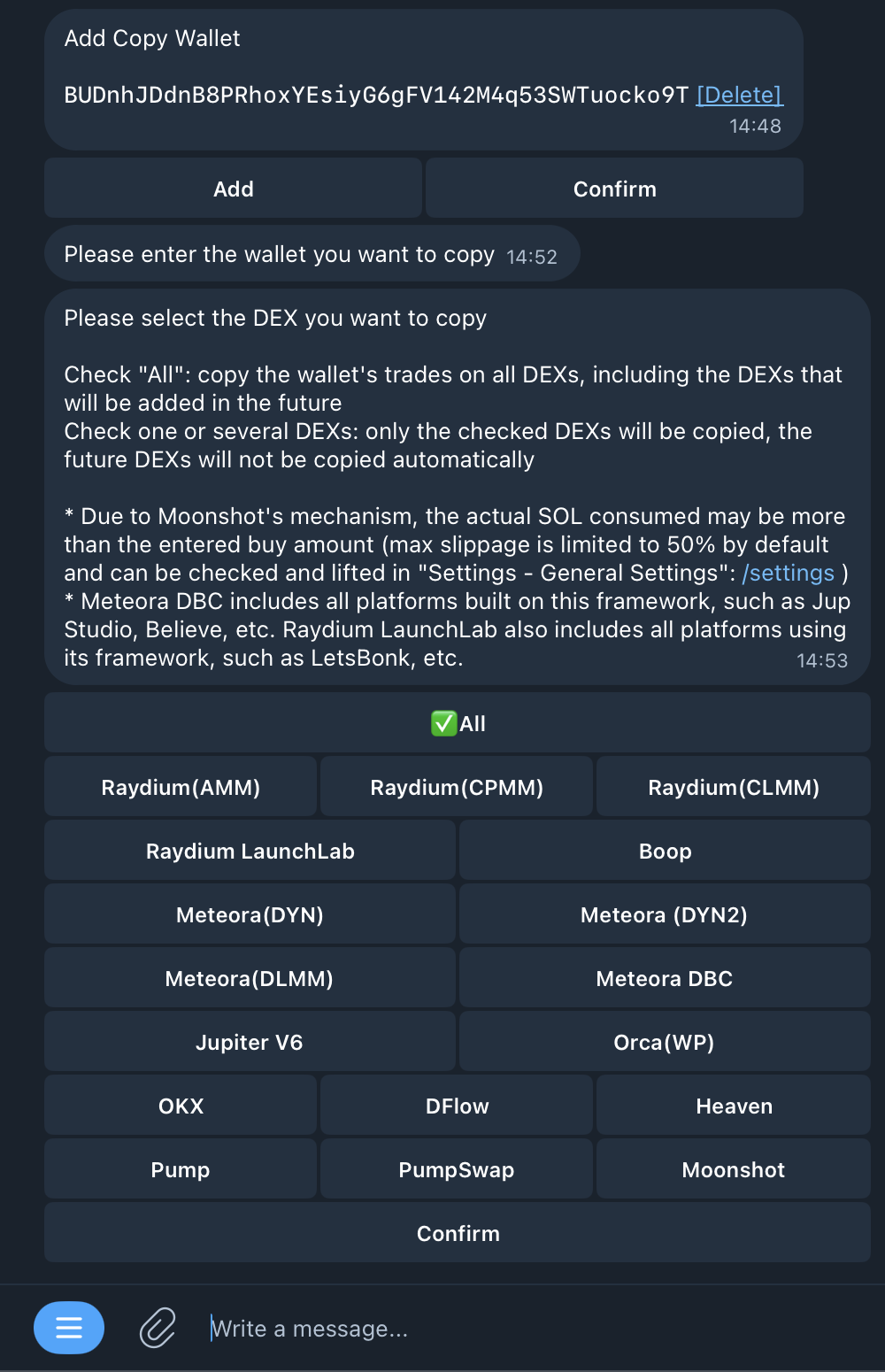Image resolution: width=885 pixels, height=1372 pixels.
Task: Choose the Meteora(DLMM) option
Action: coord(250,978)
